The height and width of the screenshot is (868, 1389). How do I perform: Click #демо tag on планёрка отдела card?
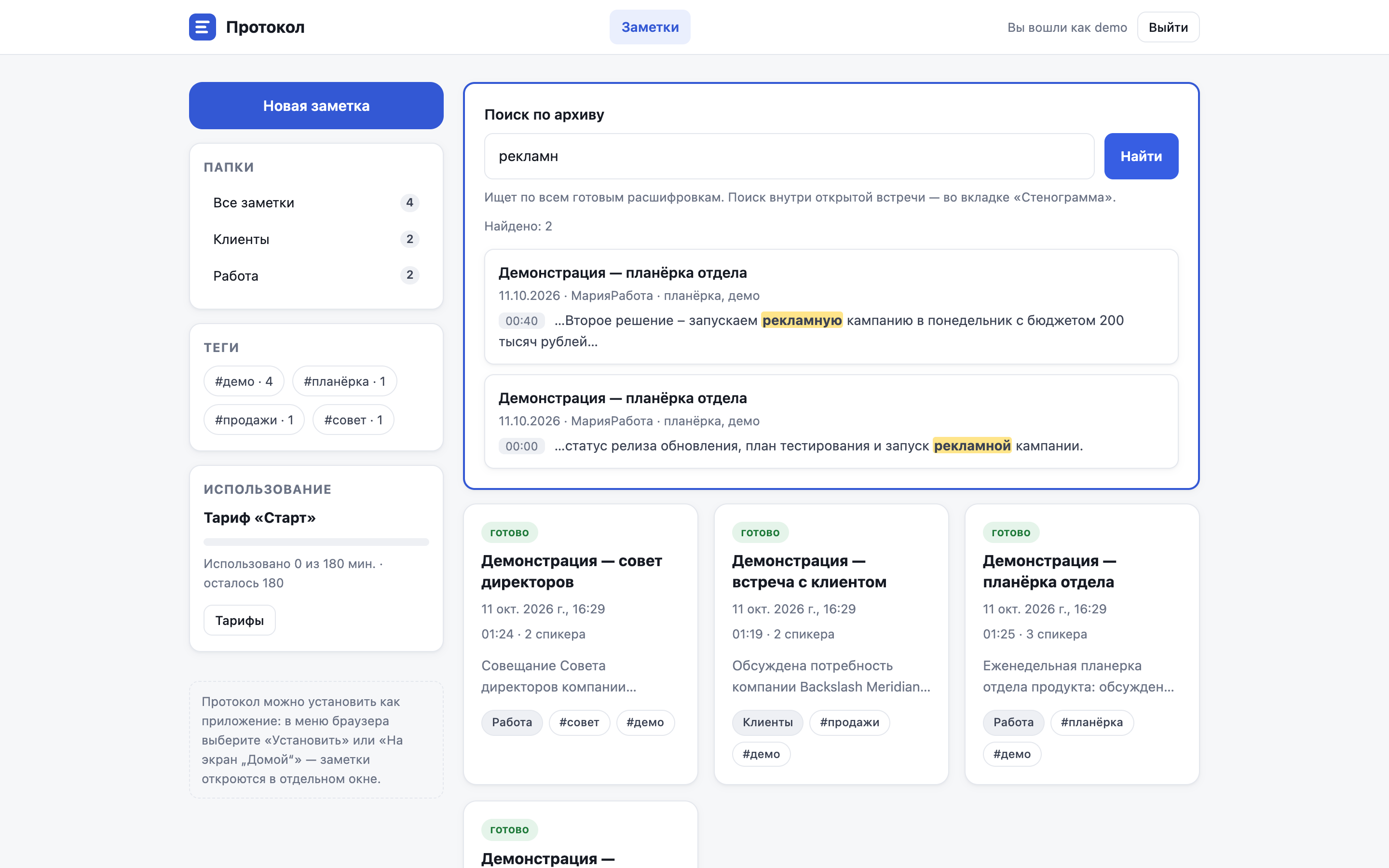pyautogui.click(x=1012, y=754)
